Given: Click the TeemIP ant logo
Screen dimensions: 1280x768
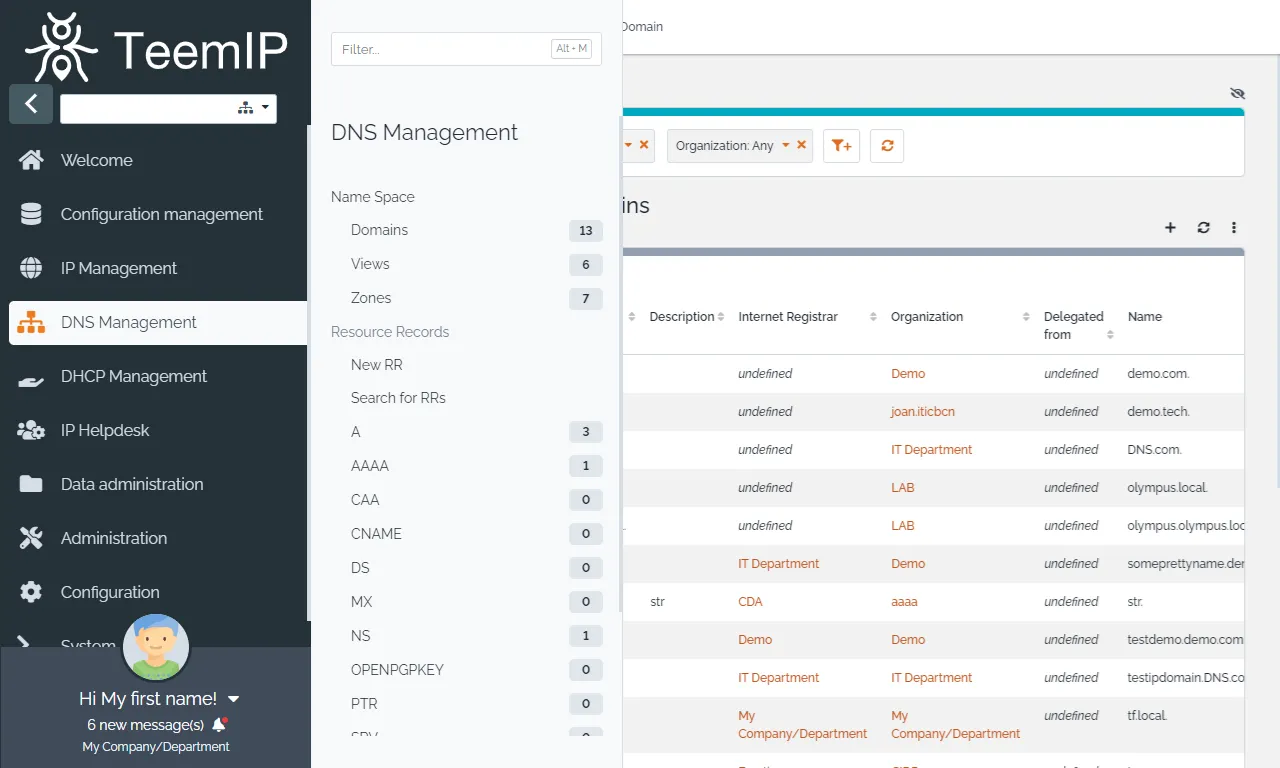Looking at the screenshot, I should tap(61, 47).
